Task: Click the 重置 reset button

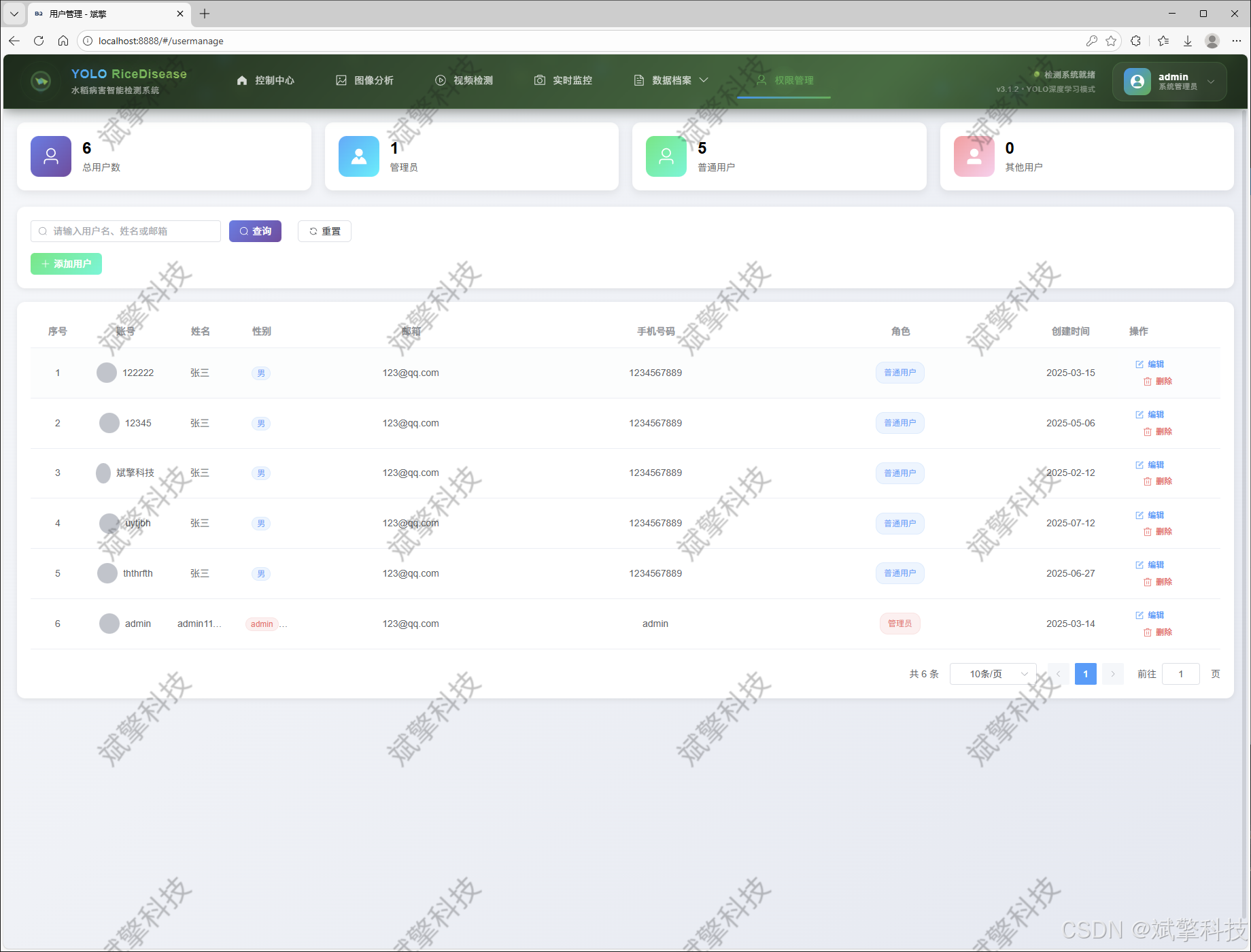Action: 324,231
